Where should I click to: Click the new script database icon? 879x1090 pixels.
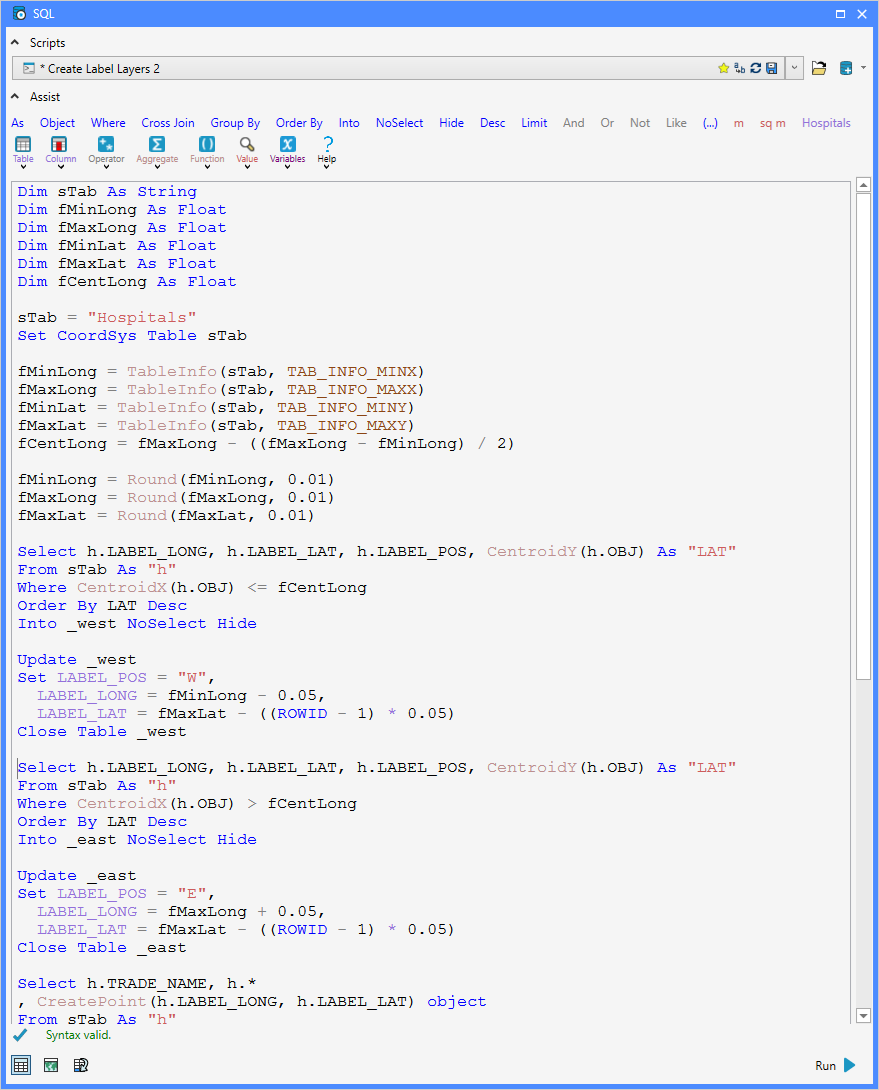[x=846, y=68]
